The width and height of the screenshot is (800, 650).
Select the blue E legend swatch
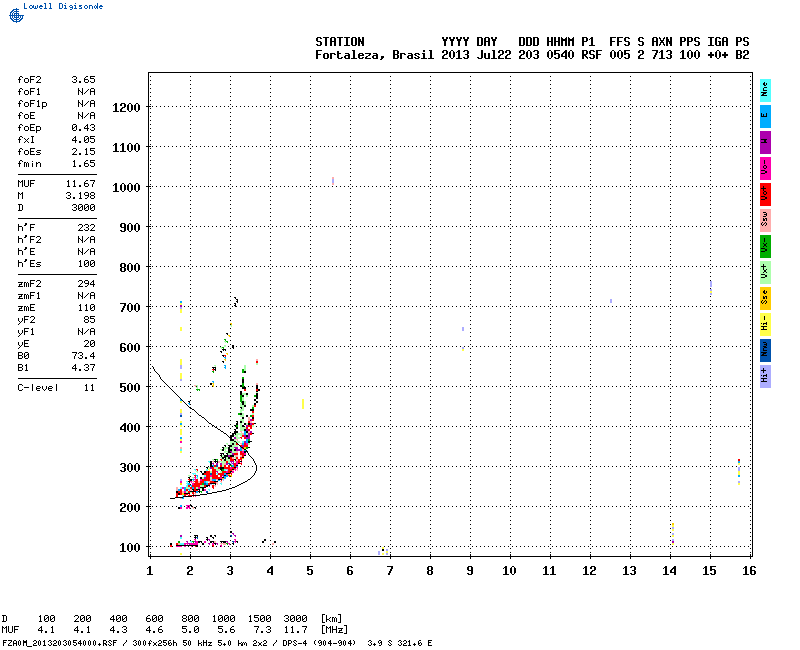765,116
